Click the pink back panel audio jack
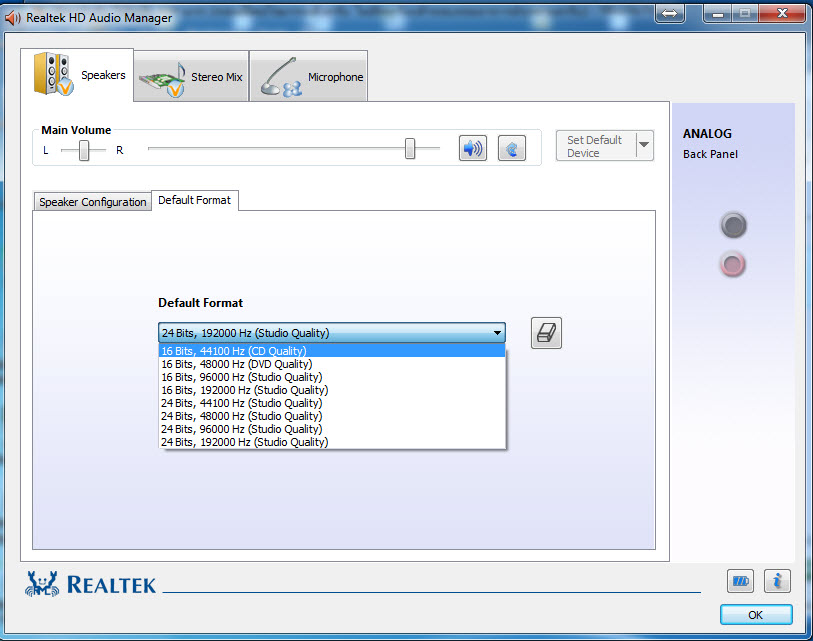The image size is (813, 641). [733, 264]
